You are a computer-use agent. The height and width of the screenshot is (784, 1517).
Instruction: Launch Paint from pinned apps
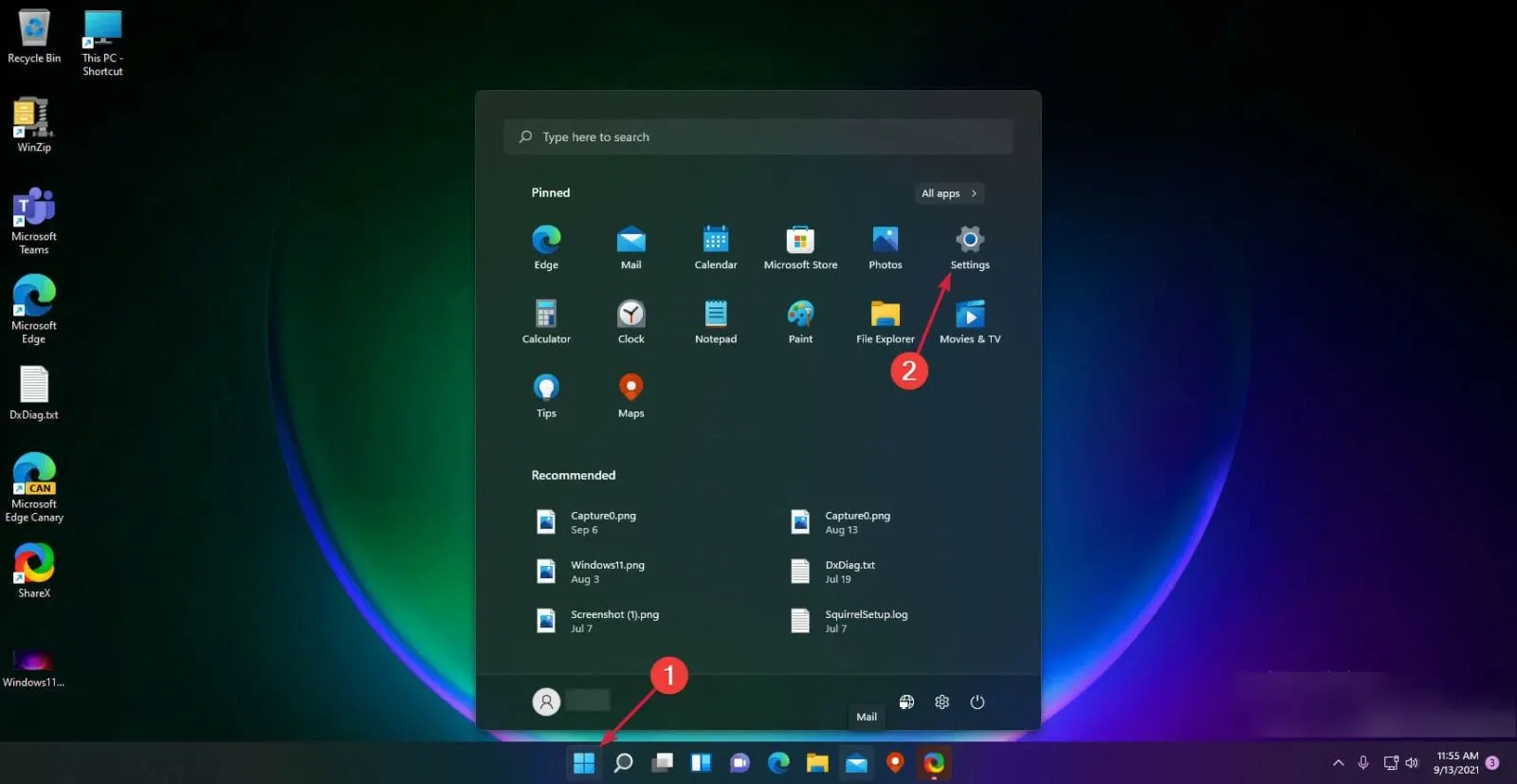800,321
